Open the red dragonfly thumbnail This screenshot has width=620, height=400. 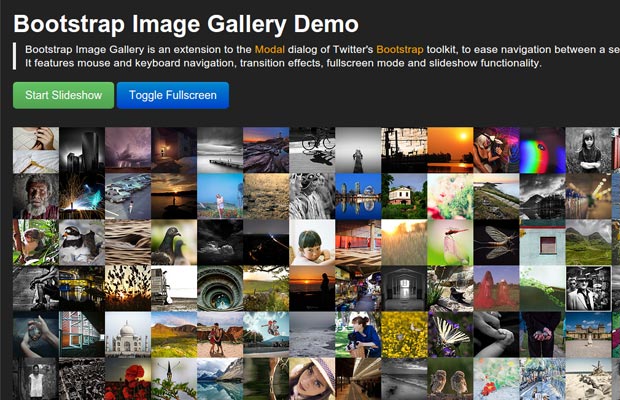(x=450, y=242)
